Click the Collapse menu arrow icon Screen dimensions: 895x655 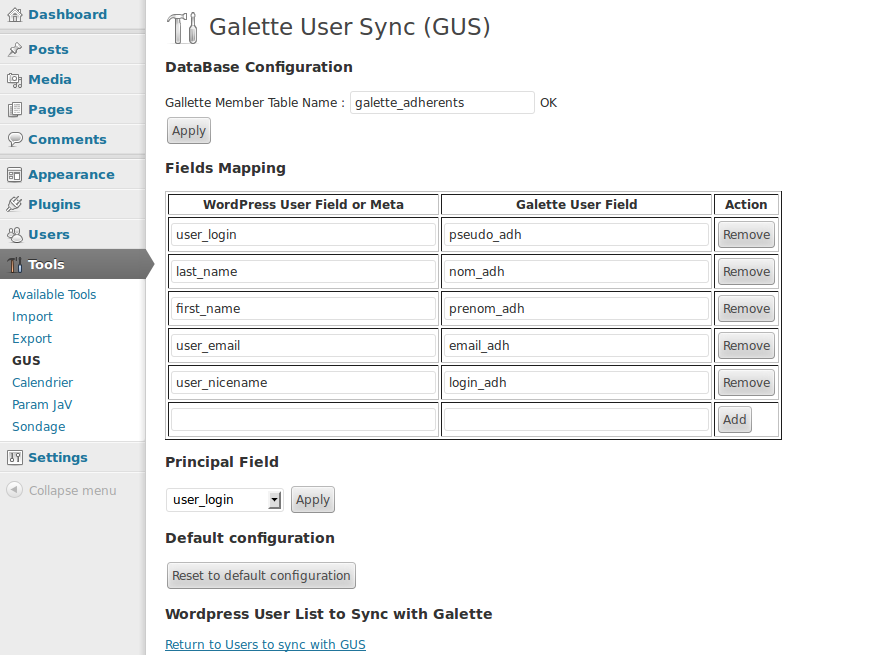click(15, 490)
